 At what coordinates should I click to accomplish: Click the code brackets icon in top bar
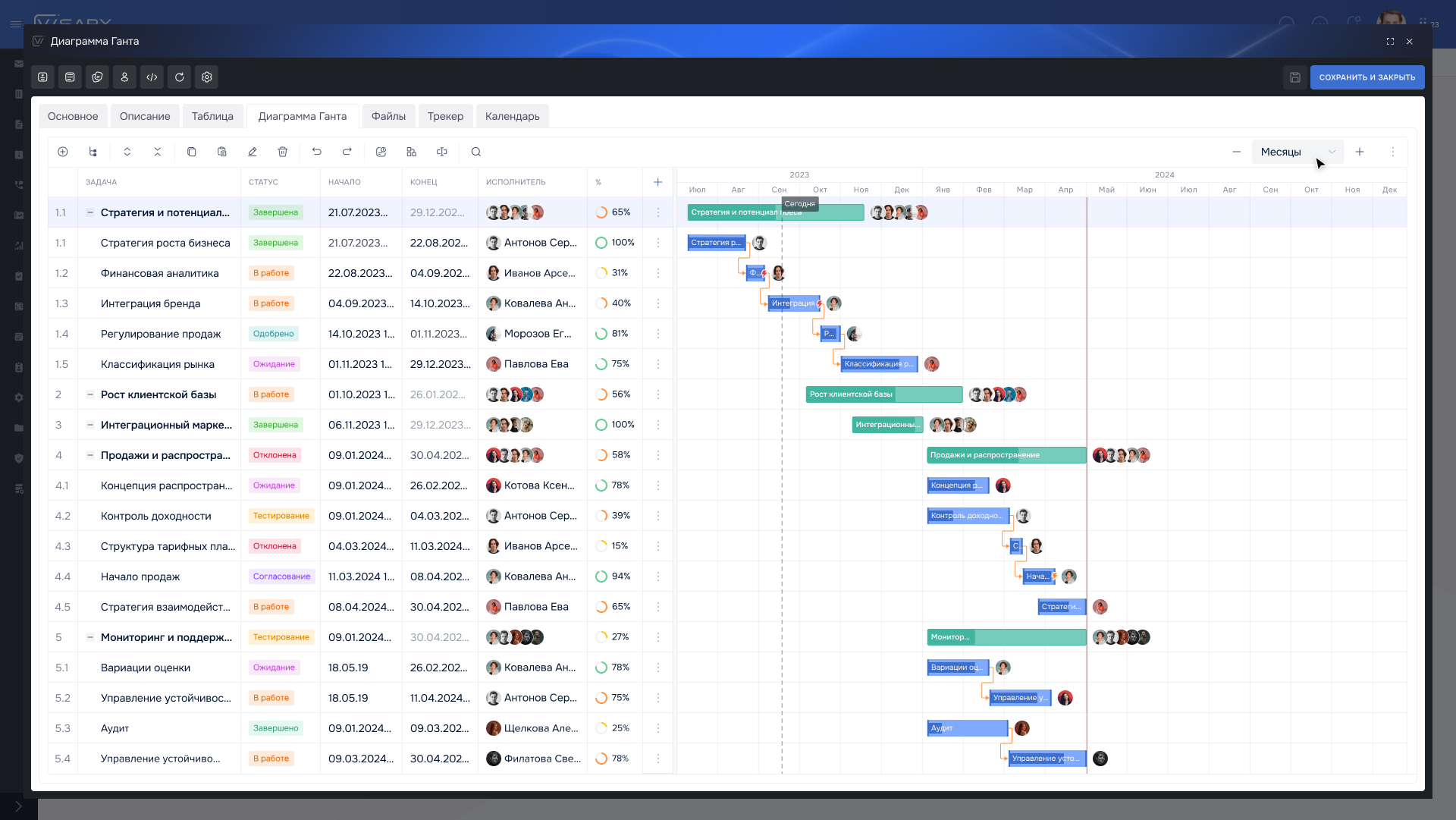pos(152,77)
